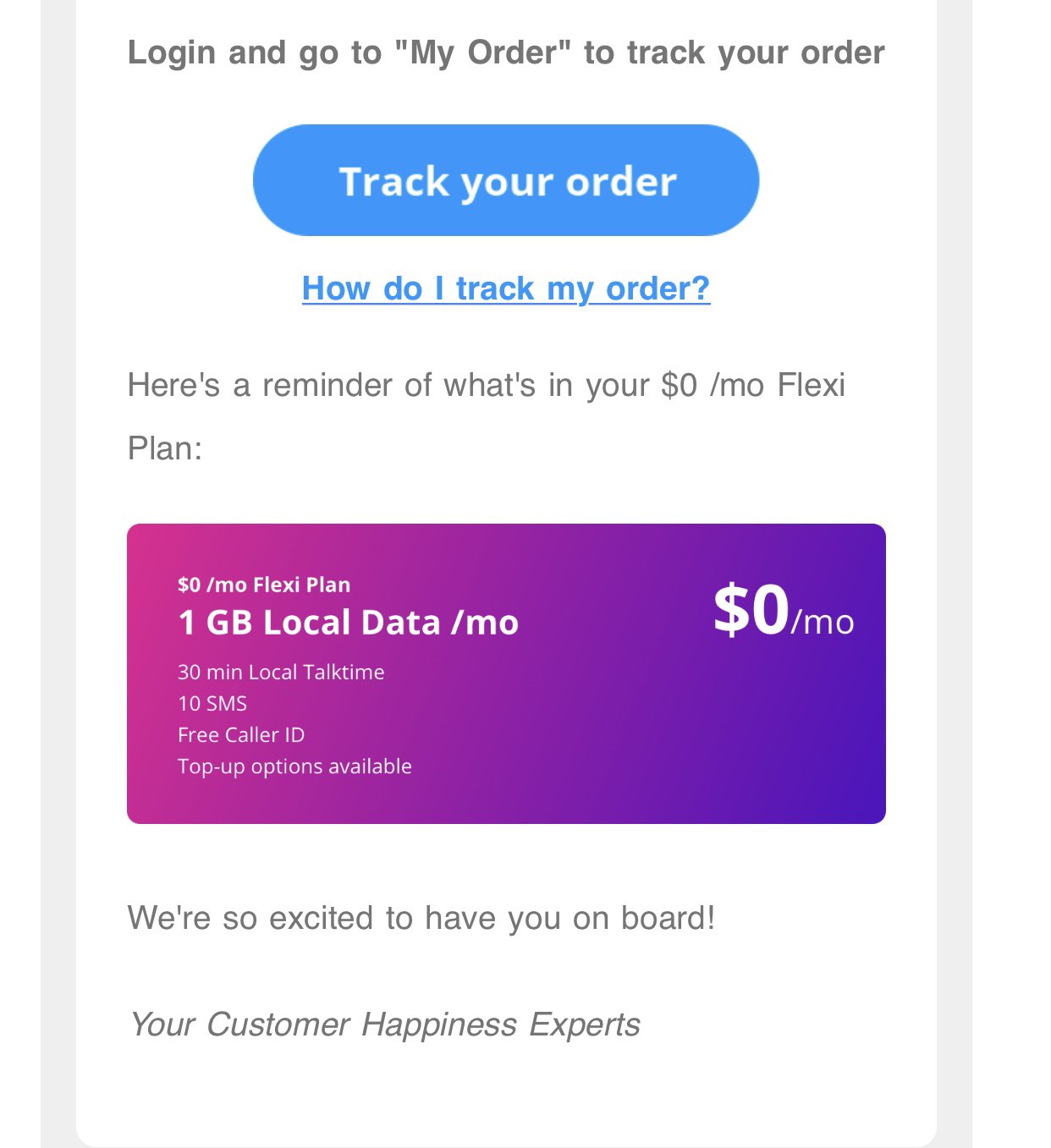Click the Your Customer Happiness Experts signature
The height and width of the screenshot is (1148, 1051).
click(384, 1024)
